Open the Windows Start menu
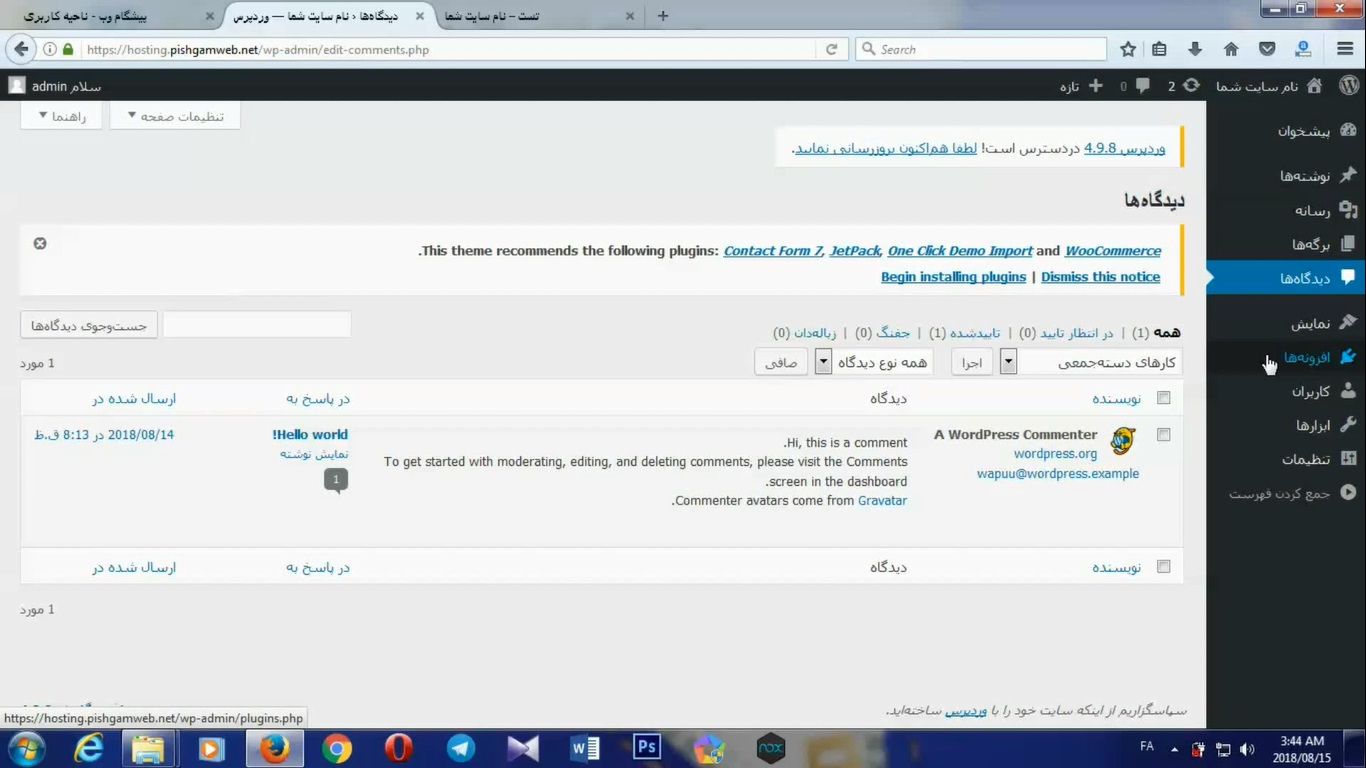This screenshot has height=768, width=1366. (26, 748)
